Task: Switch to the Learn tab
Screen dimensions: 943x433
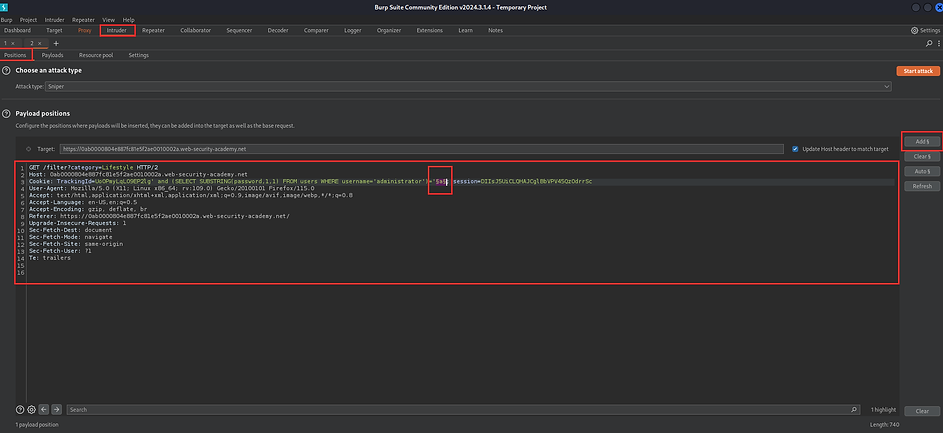Action: pos(465,30)
